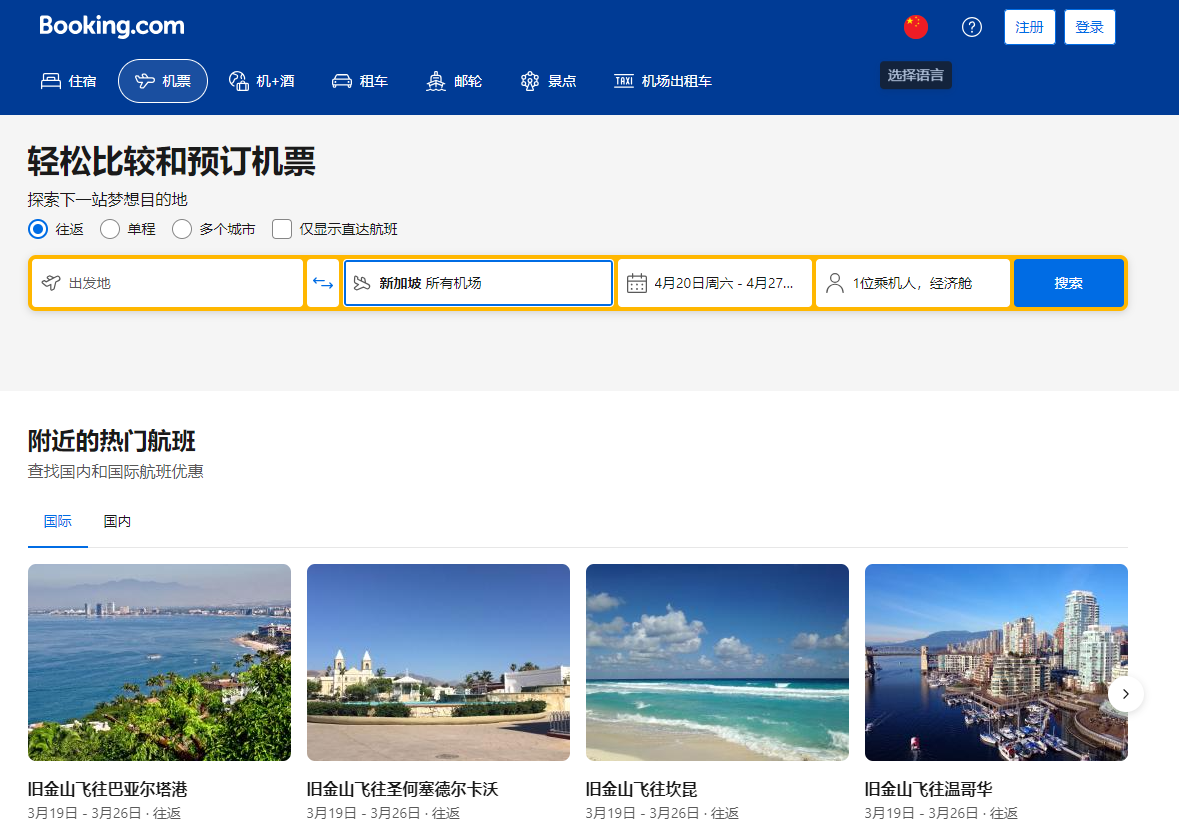Image resolution: width=1179 pixels, height=835 pixels.
Task: Open the 邮轮 cruise ship section
Action: [x=454, y=81]
